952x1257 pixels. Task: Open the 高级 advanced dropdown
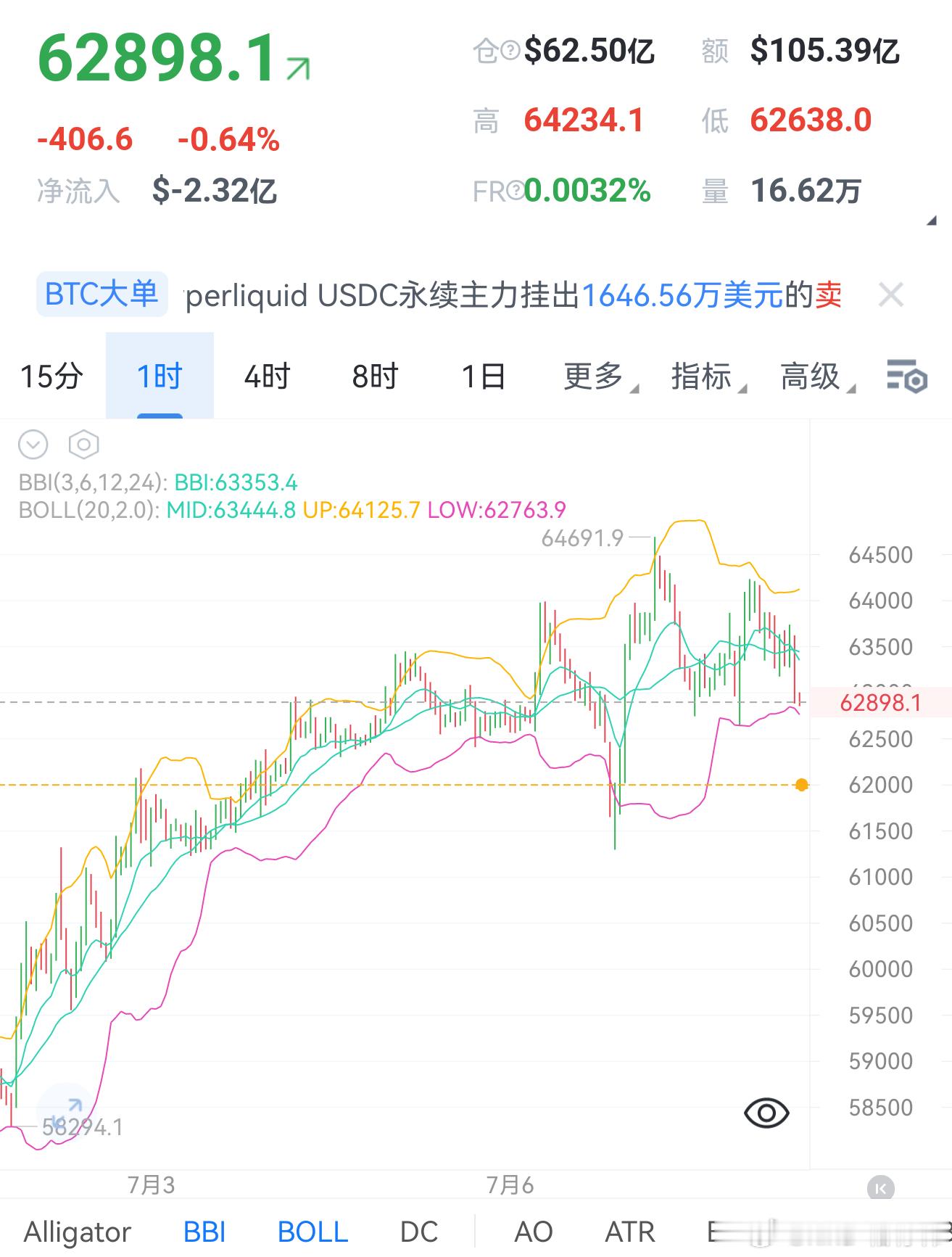point(817,376)
